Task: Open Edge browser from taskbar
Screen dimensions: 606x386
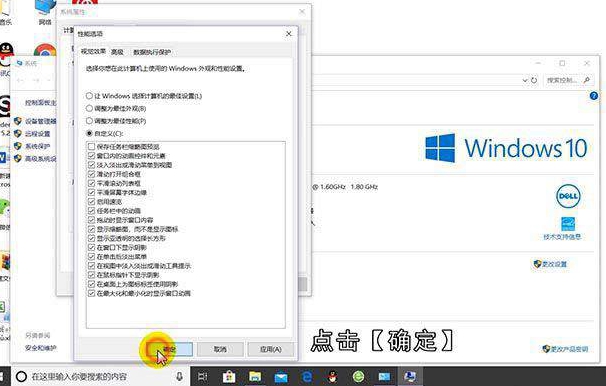Action: click(x=307, y=376)
